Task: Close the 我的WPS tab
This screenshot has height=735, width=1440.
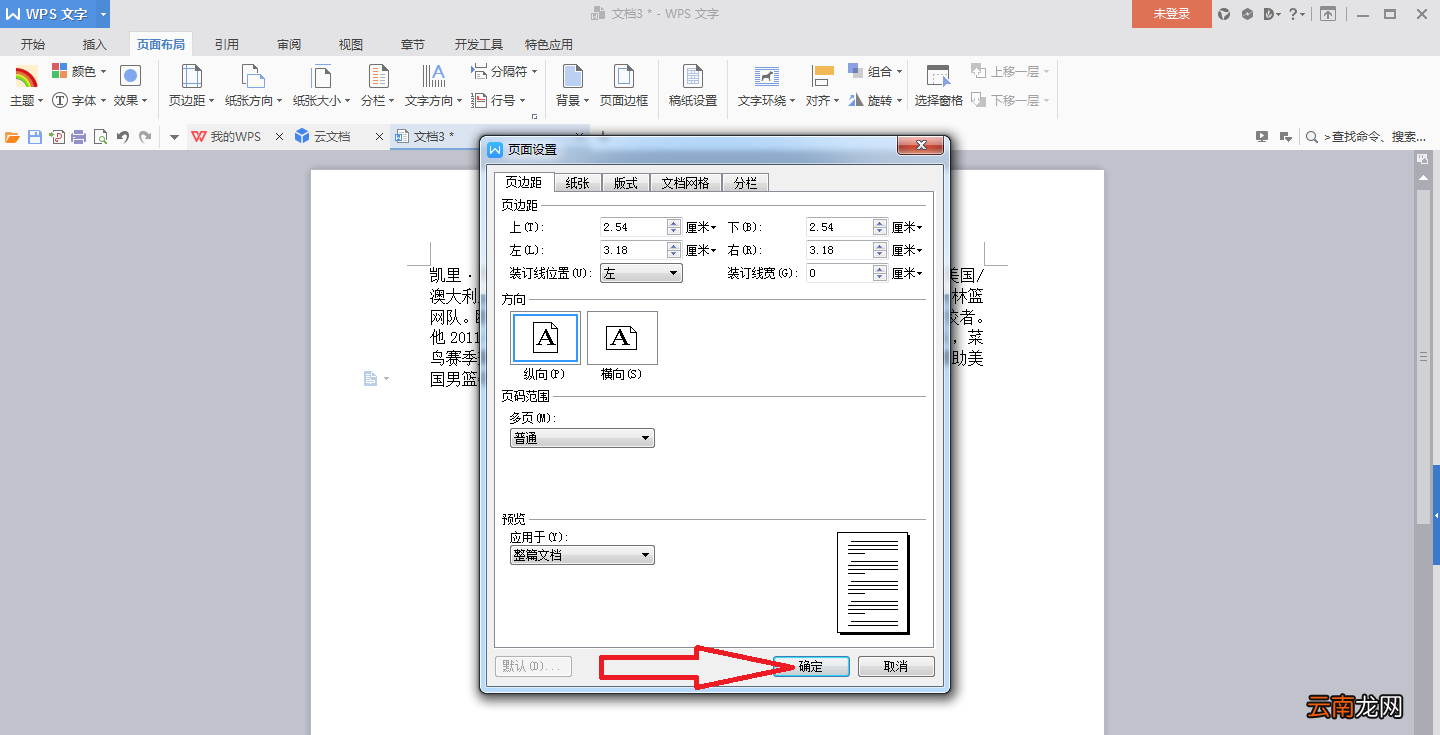Action: coord(279,137)
